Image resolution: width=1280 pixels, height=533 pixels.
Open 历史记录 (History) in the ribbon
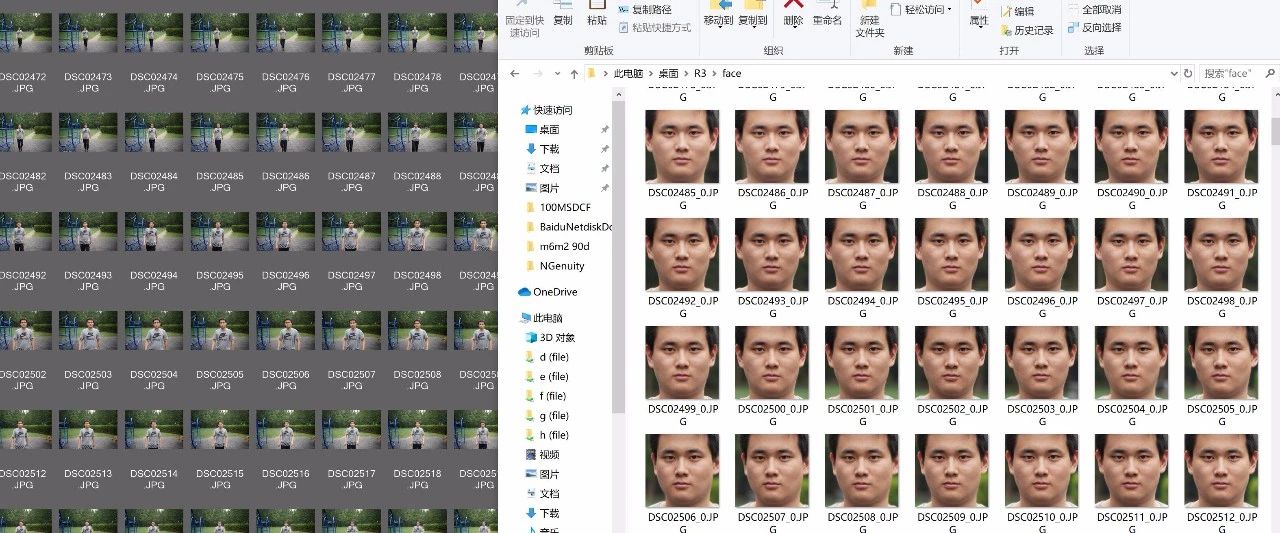click(1026, 30)
